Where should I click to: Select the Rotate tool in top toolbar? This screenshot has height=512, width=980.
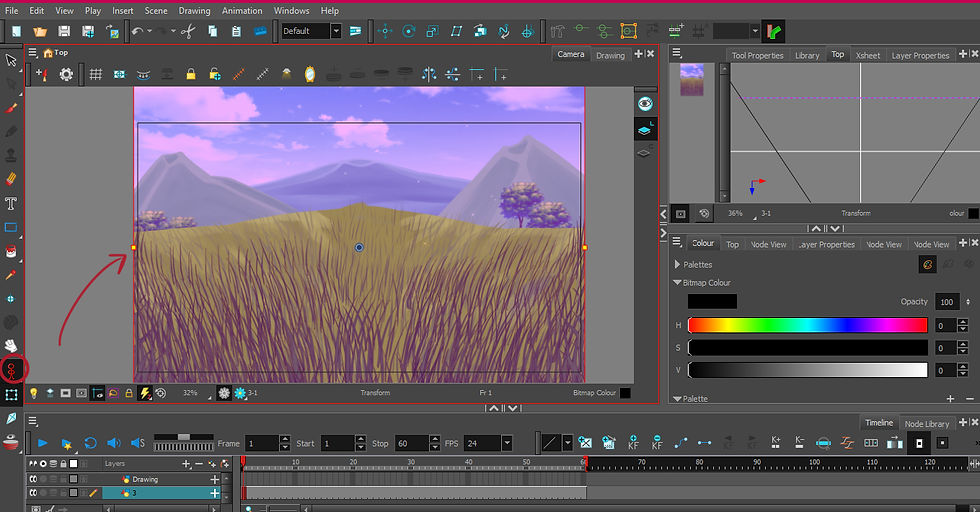click(409, 31)
